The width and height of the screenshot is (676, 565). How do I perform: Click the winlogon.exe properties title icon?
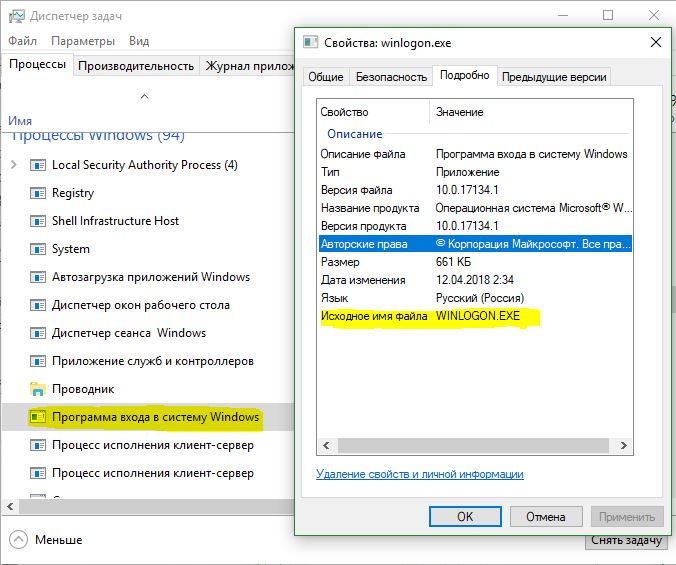(310, 42)
